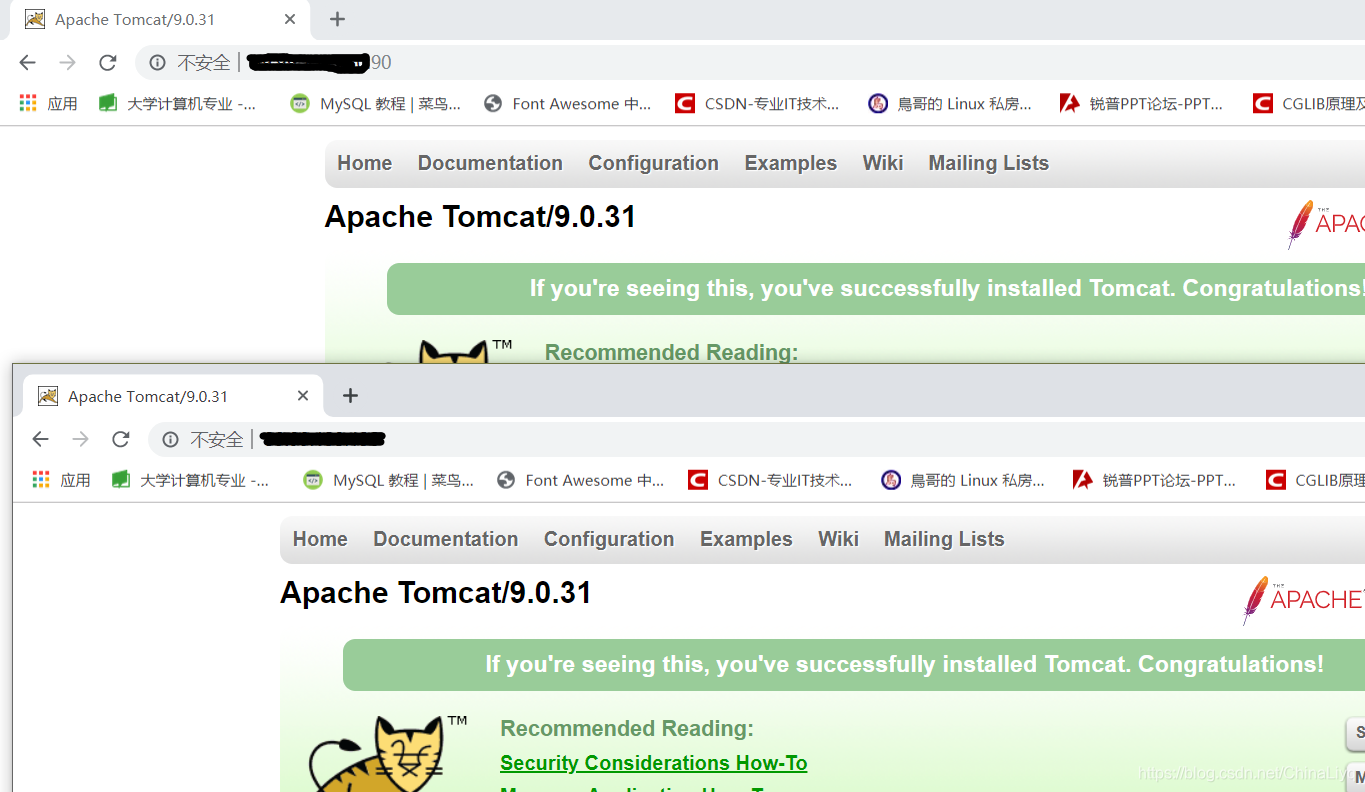Go forward in the upper browser window
The height and width of the screenshot is (792, 1365).
click(x=67, y=63)
